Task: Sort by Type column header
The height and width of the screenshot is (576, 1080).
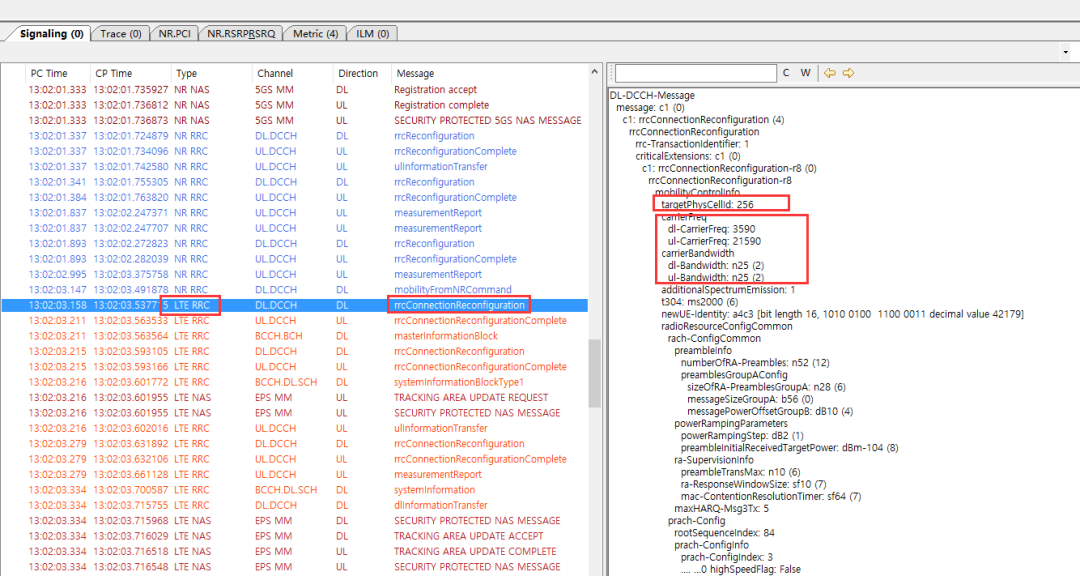Action: 211,73
